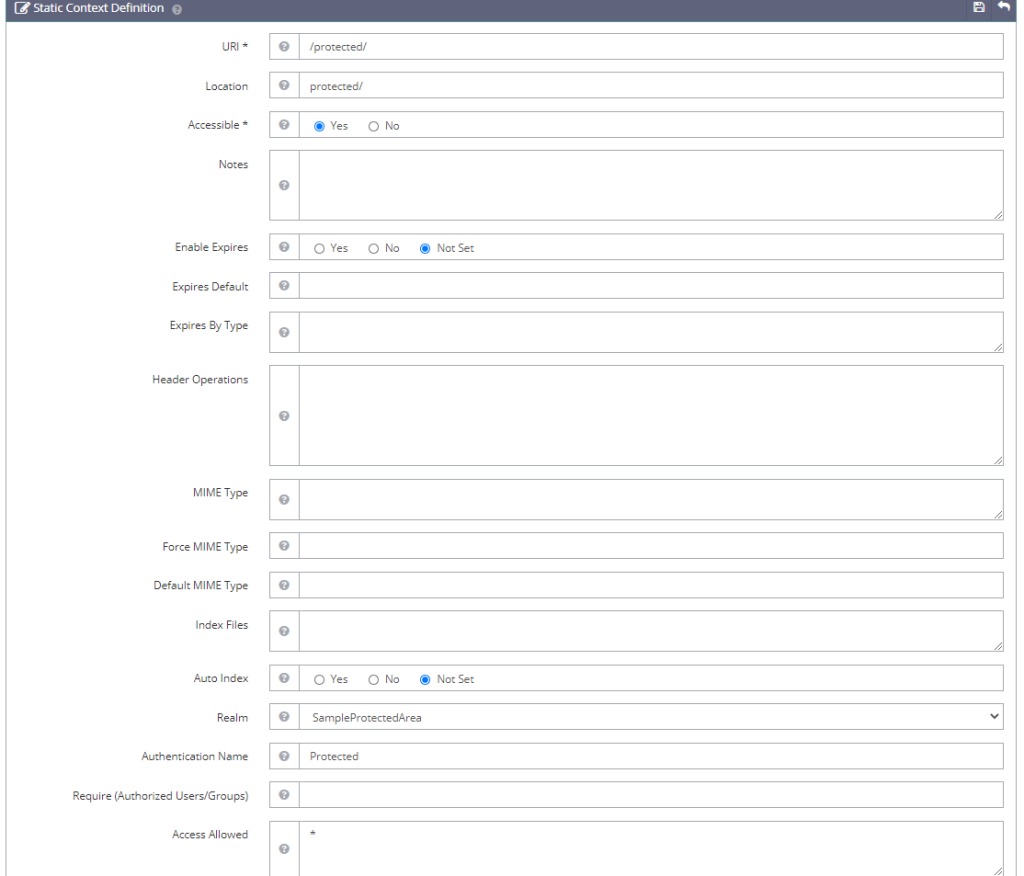The width and height of the screenshot is (1024, 876).
Task: Click the Require Authorized Users/Groups field
Action: click(x=650, y=795)
